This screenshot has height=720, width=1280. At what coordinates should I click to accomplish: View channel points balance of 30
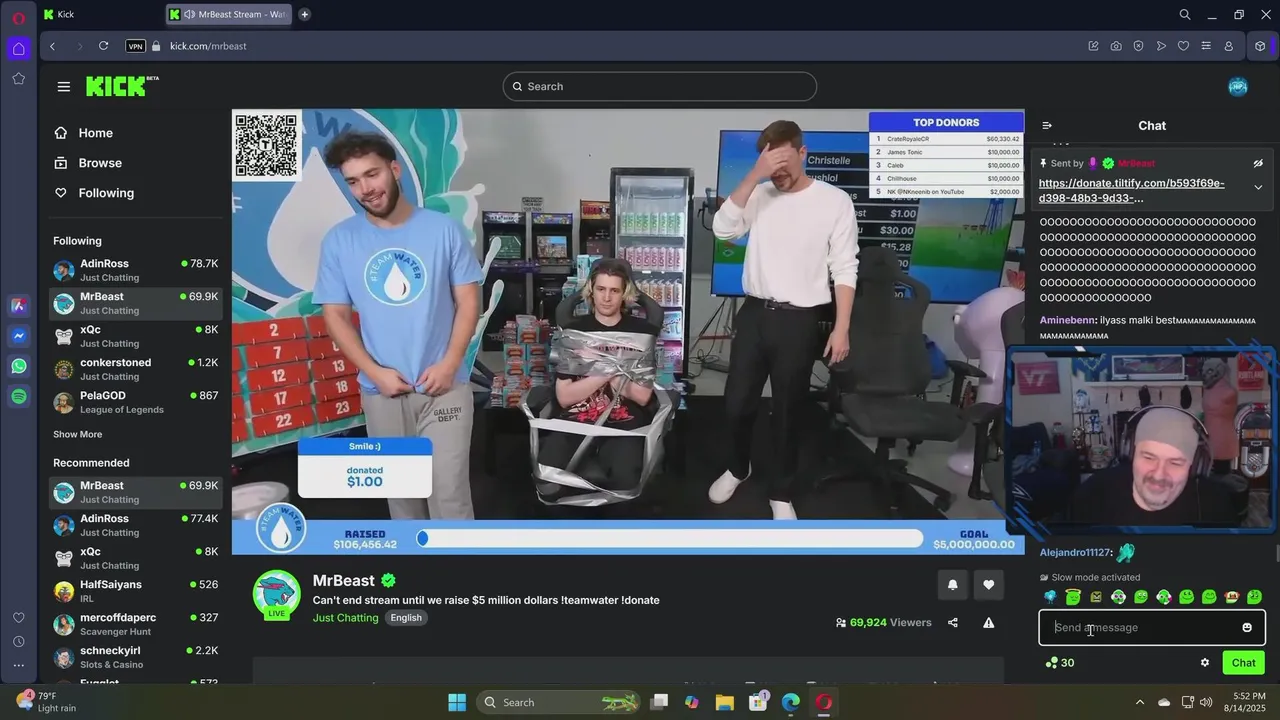pyautogui.click(x=1060, y=662)
